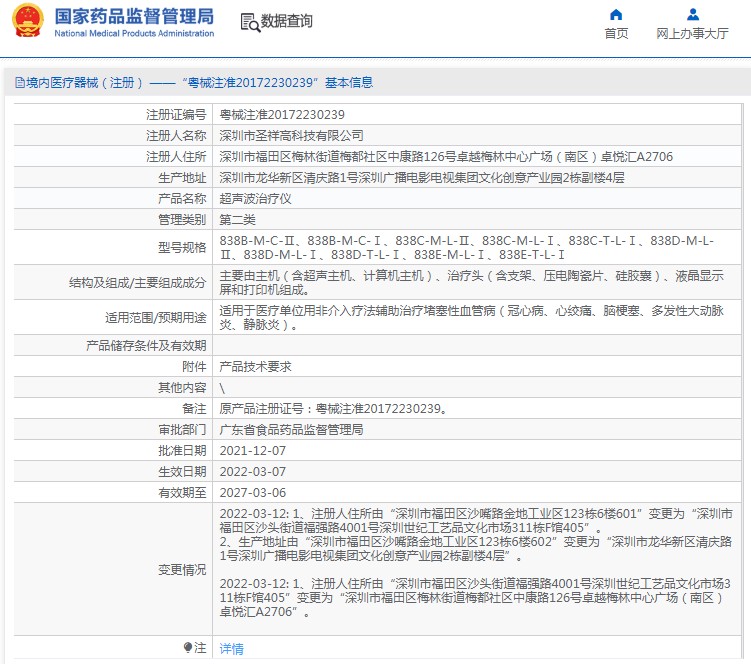Select registrant name 深圳市圣祥高科技有限公司

tap(291, 136)
